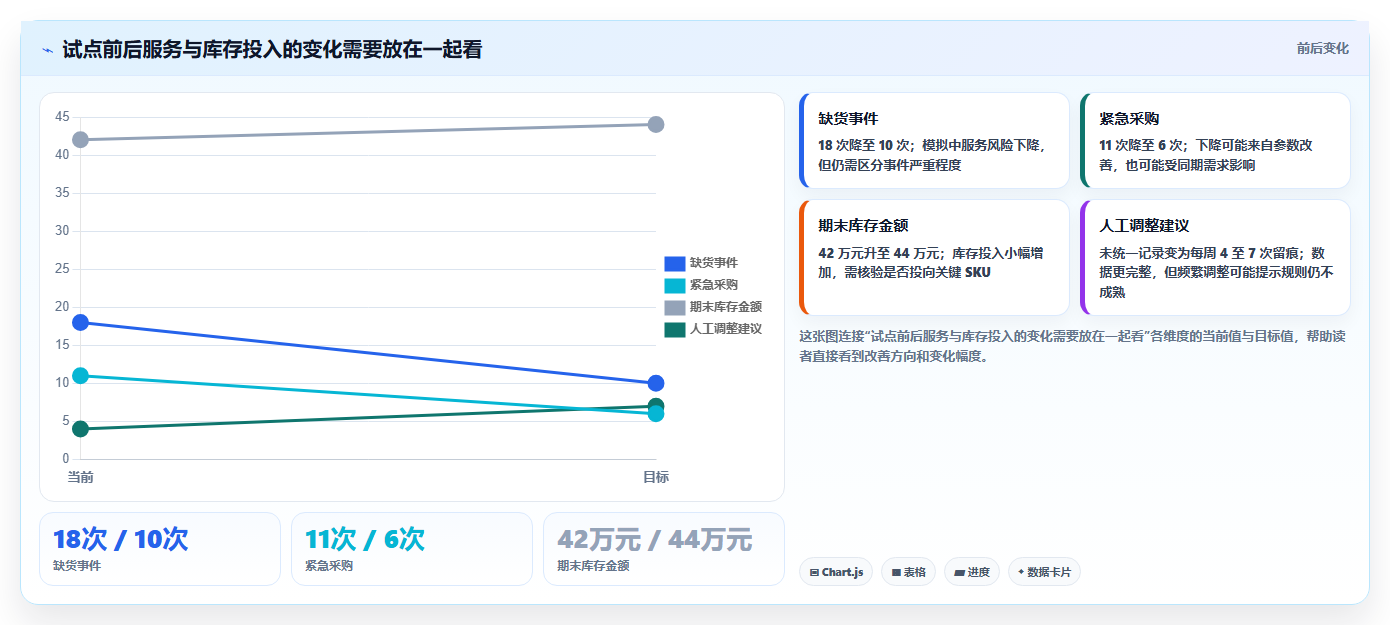The height and width of the screenshot is (625, 1390).
Task: Open the 缺货事件 summary card at top right
Action: (x=934, y=140)
